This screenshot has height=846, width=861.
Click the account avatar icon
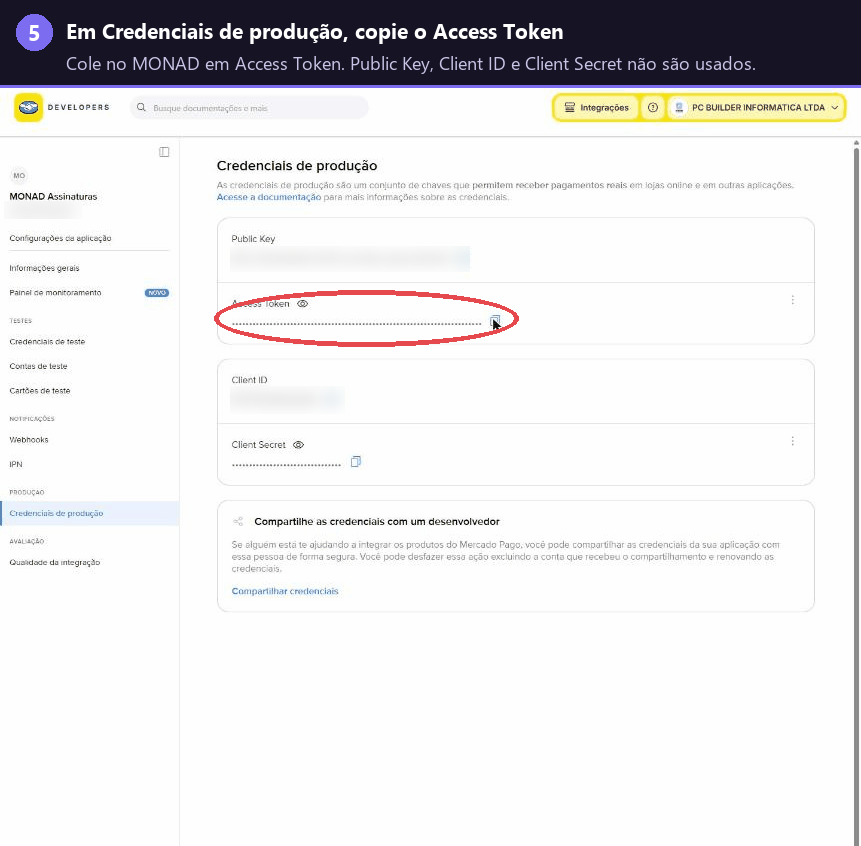[679, 108]
